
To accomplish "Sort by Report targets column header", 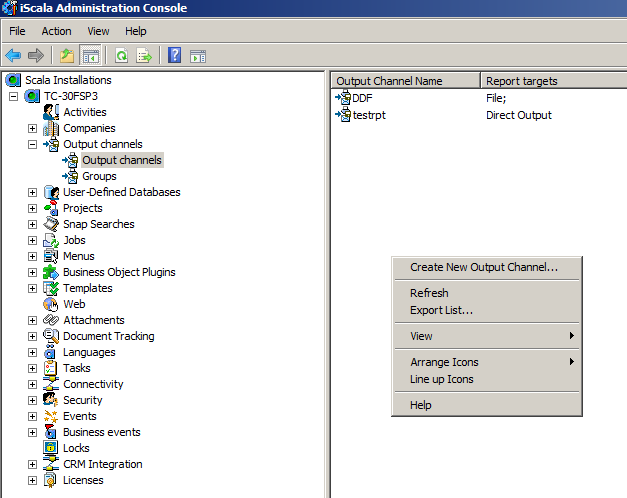I will pyautogui.click(x=553, y=81).
